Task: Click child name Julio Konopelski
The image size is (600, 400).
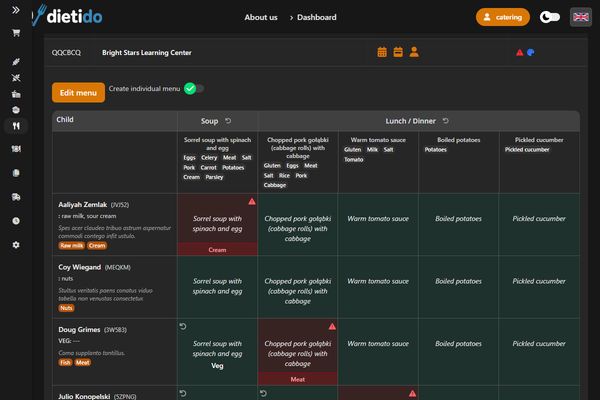Action: [x=84, y=396]
